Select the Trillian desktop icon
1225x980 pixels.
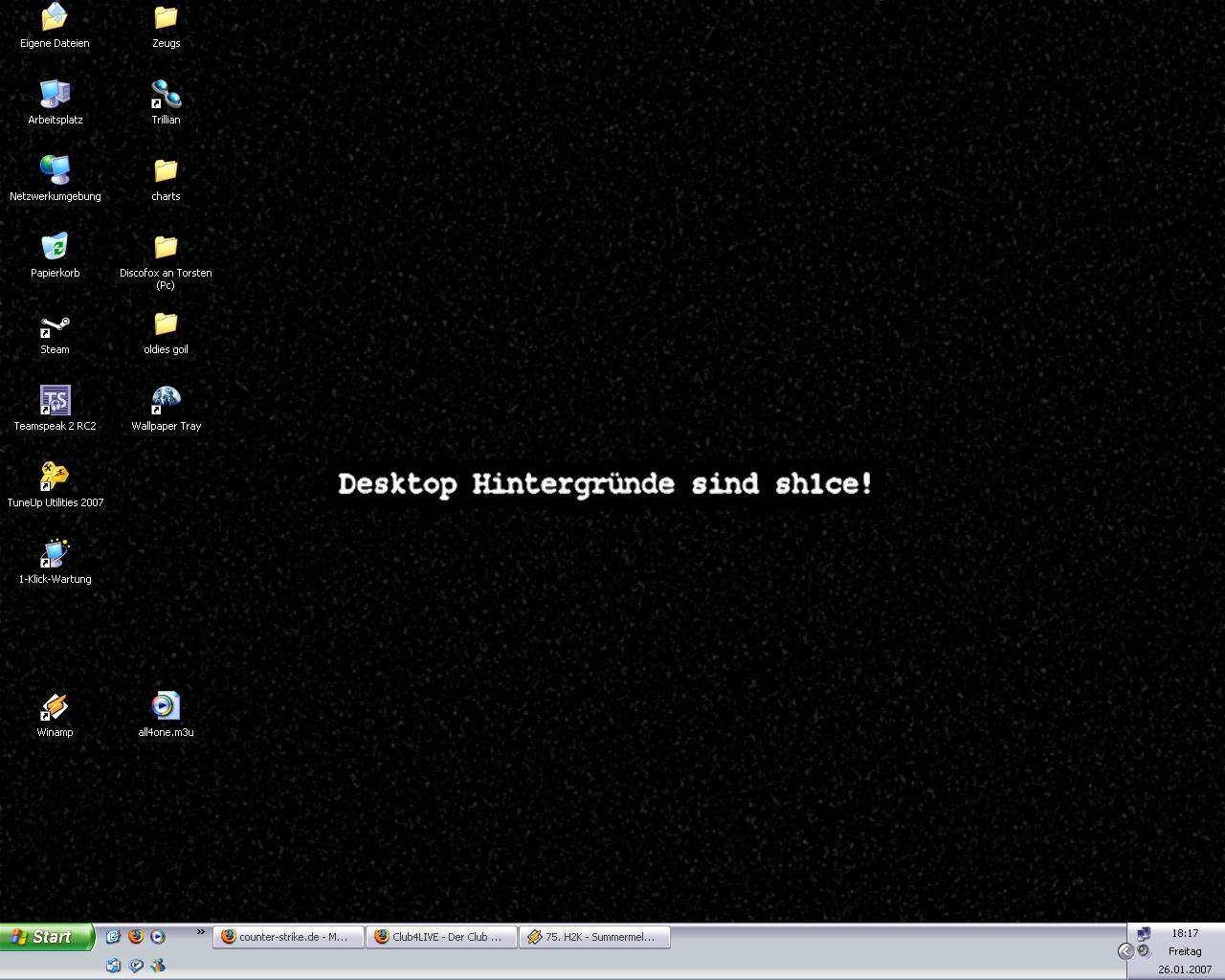pyautogui.click(x=166, y=96)
